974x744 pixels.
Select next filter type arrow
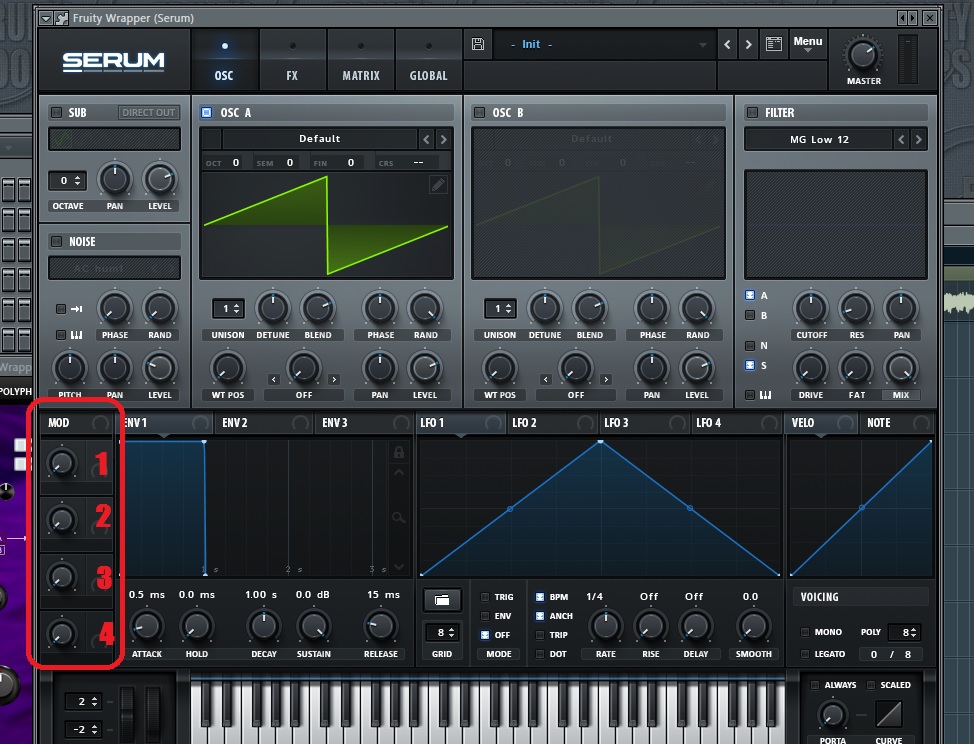(x=919, y=140)
